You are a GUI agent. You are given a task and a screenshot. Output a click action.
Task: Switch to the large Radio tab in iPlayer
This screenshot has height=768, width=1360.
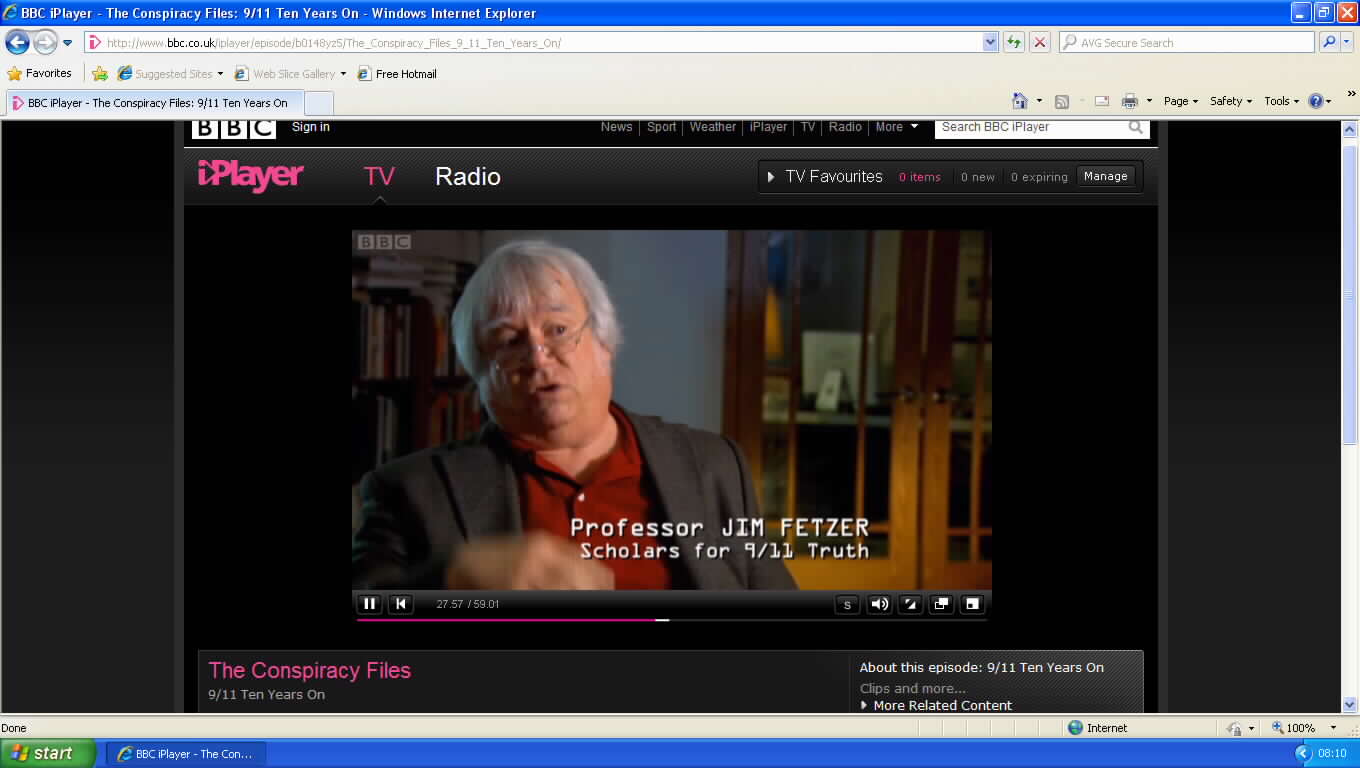468,177
